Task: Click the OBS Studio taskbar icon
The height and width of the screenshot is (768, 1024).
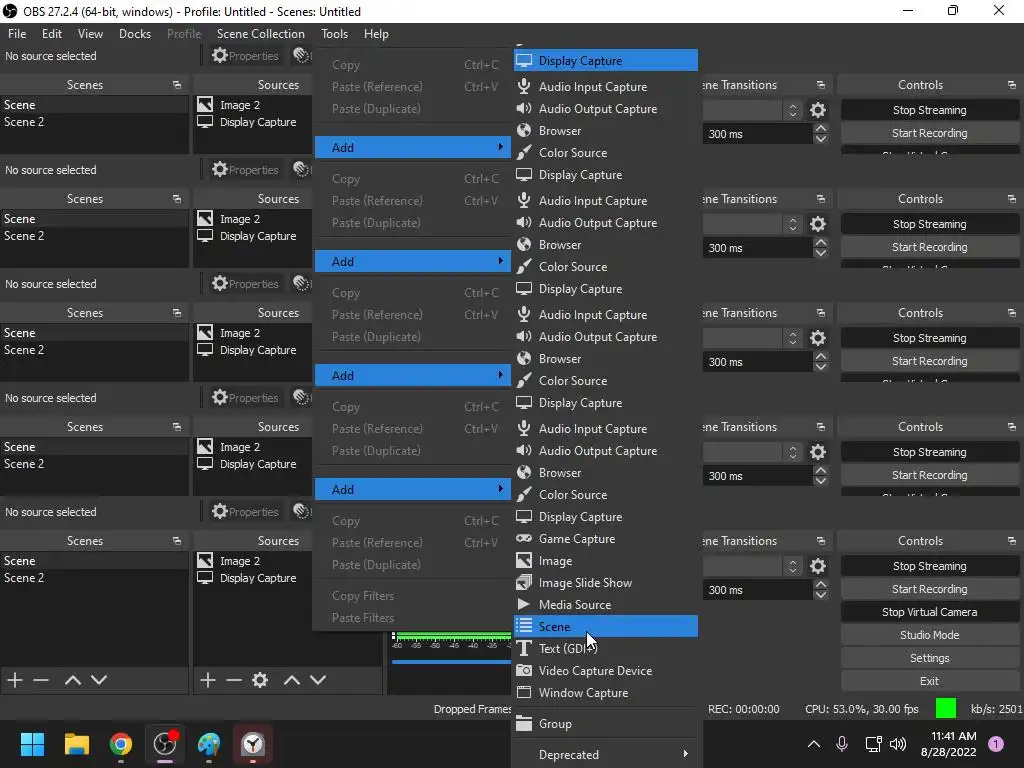Action: click(165, 744)
